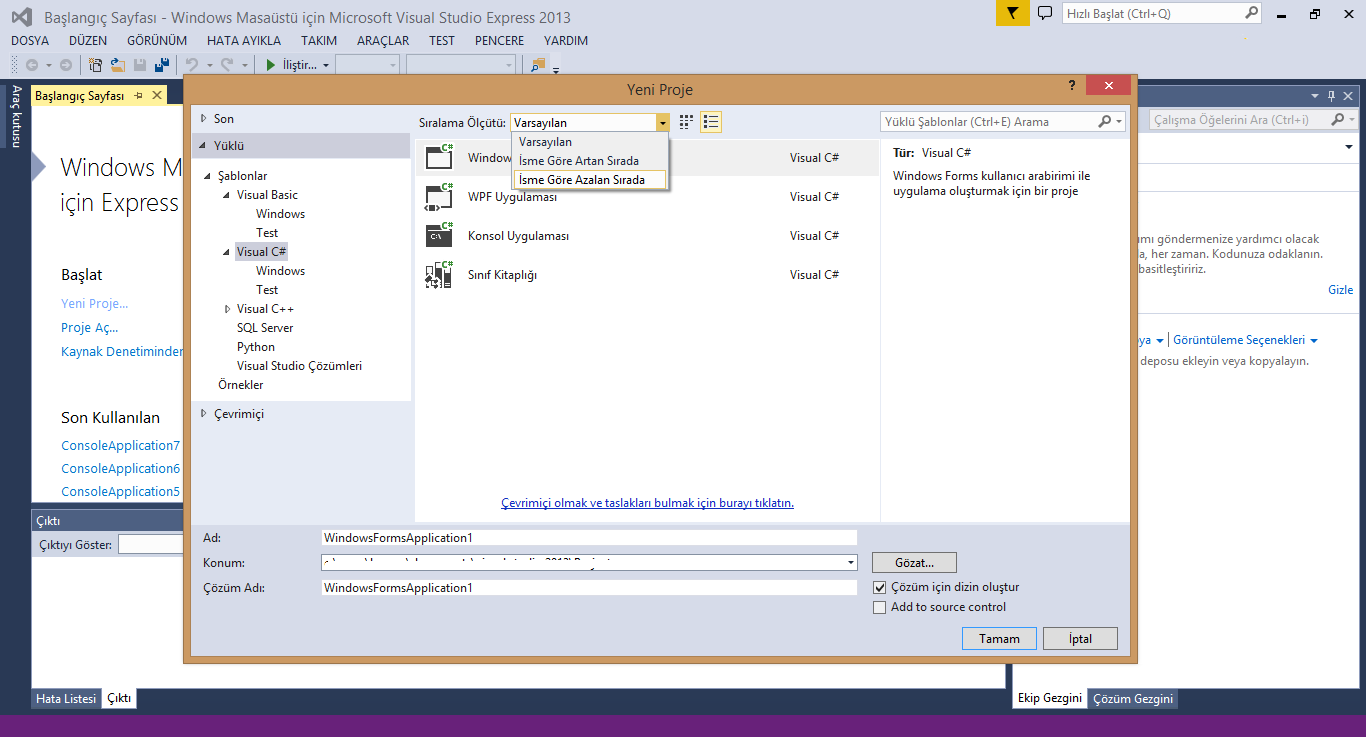Image resolution: width=1366 pixels, height=737 pixels.
Task: Click the Ad project name field
Action: 589,538
